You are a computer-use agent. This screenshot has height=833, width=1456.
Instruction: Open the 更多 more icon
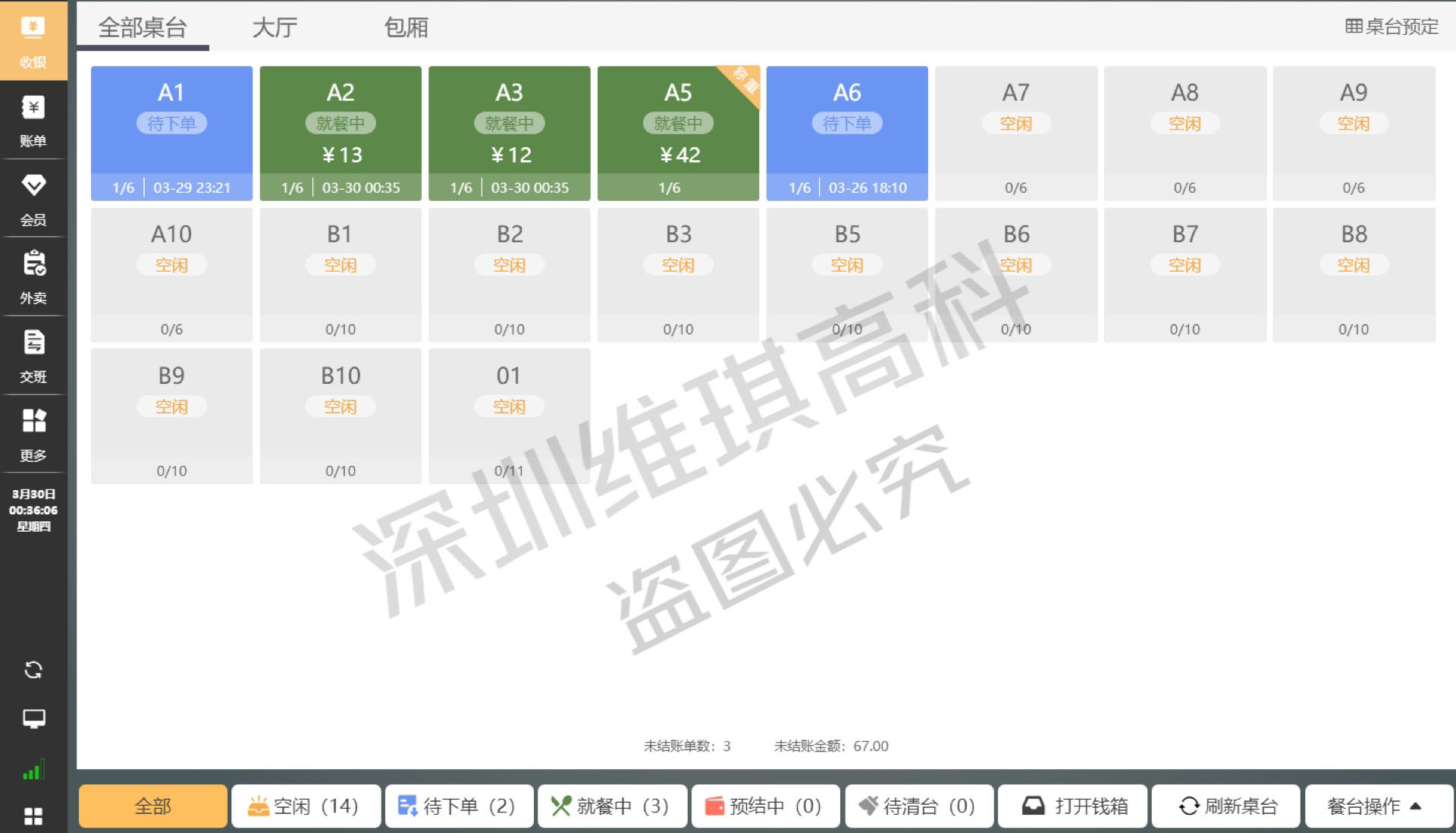33,435
